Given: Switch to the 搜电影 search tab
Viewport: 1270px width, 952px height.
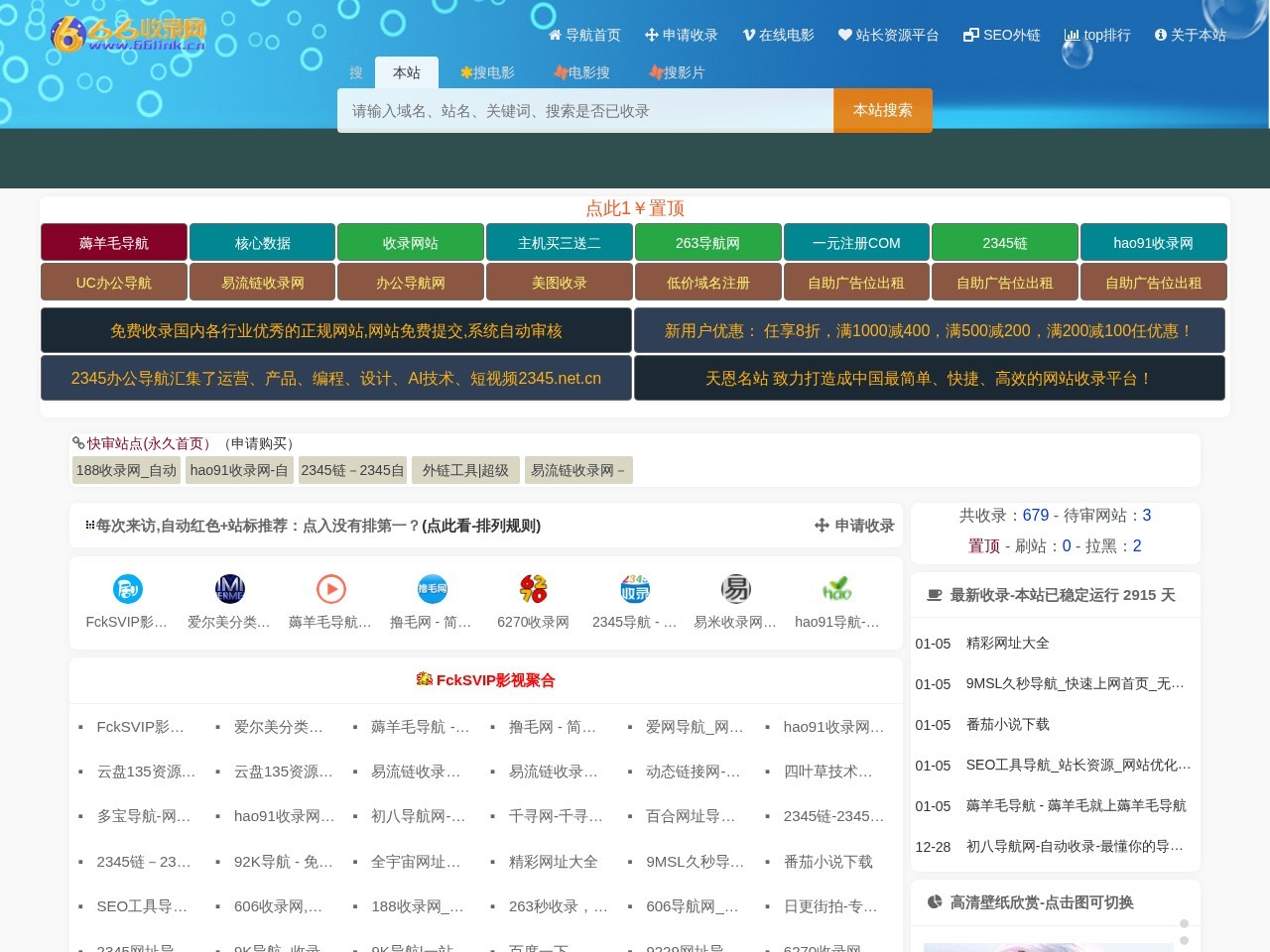Looking at the screenshot, I should 487,71.
